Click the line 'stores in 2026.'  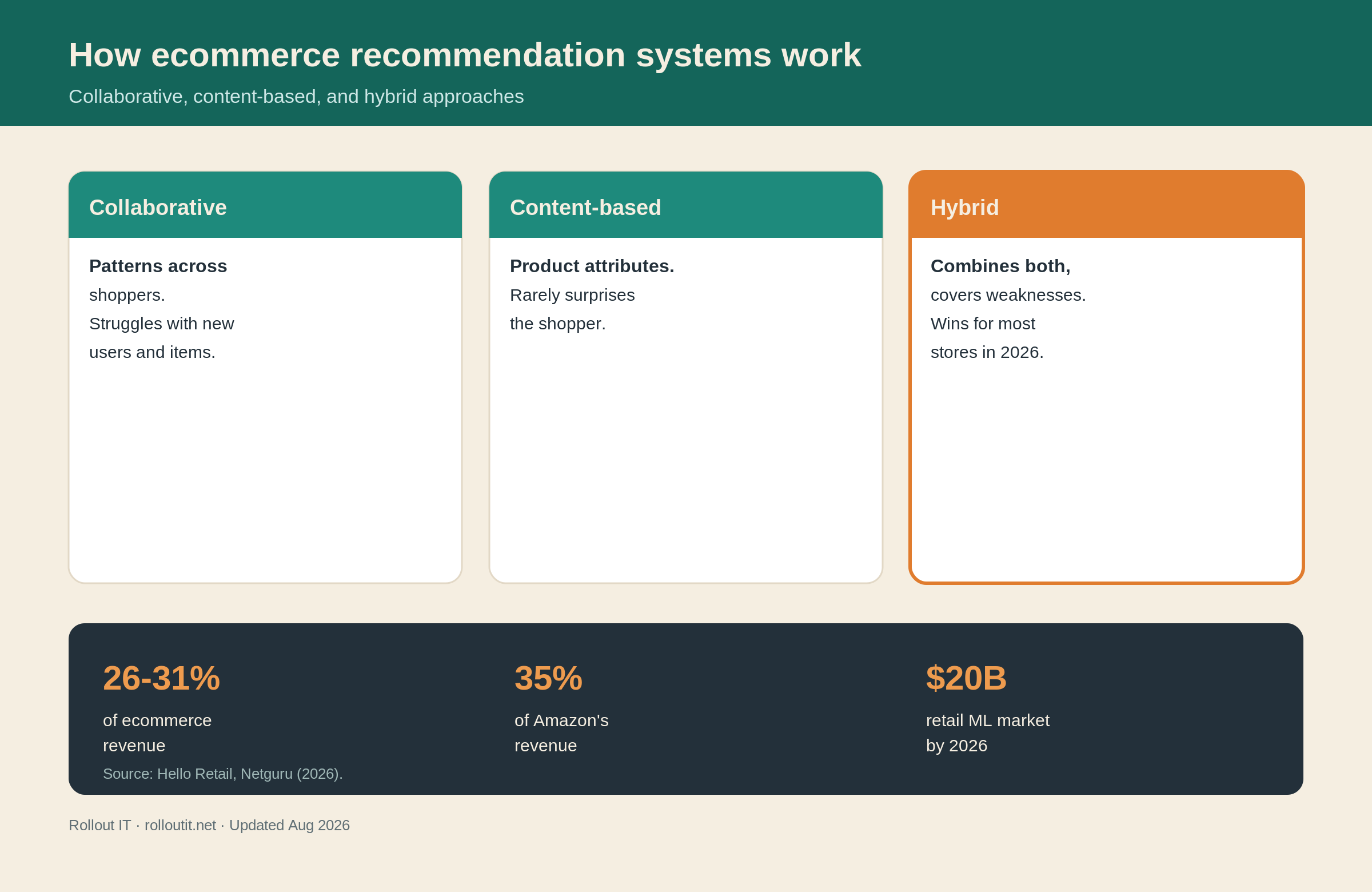[x=987, y=352]
